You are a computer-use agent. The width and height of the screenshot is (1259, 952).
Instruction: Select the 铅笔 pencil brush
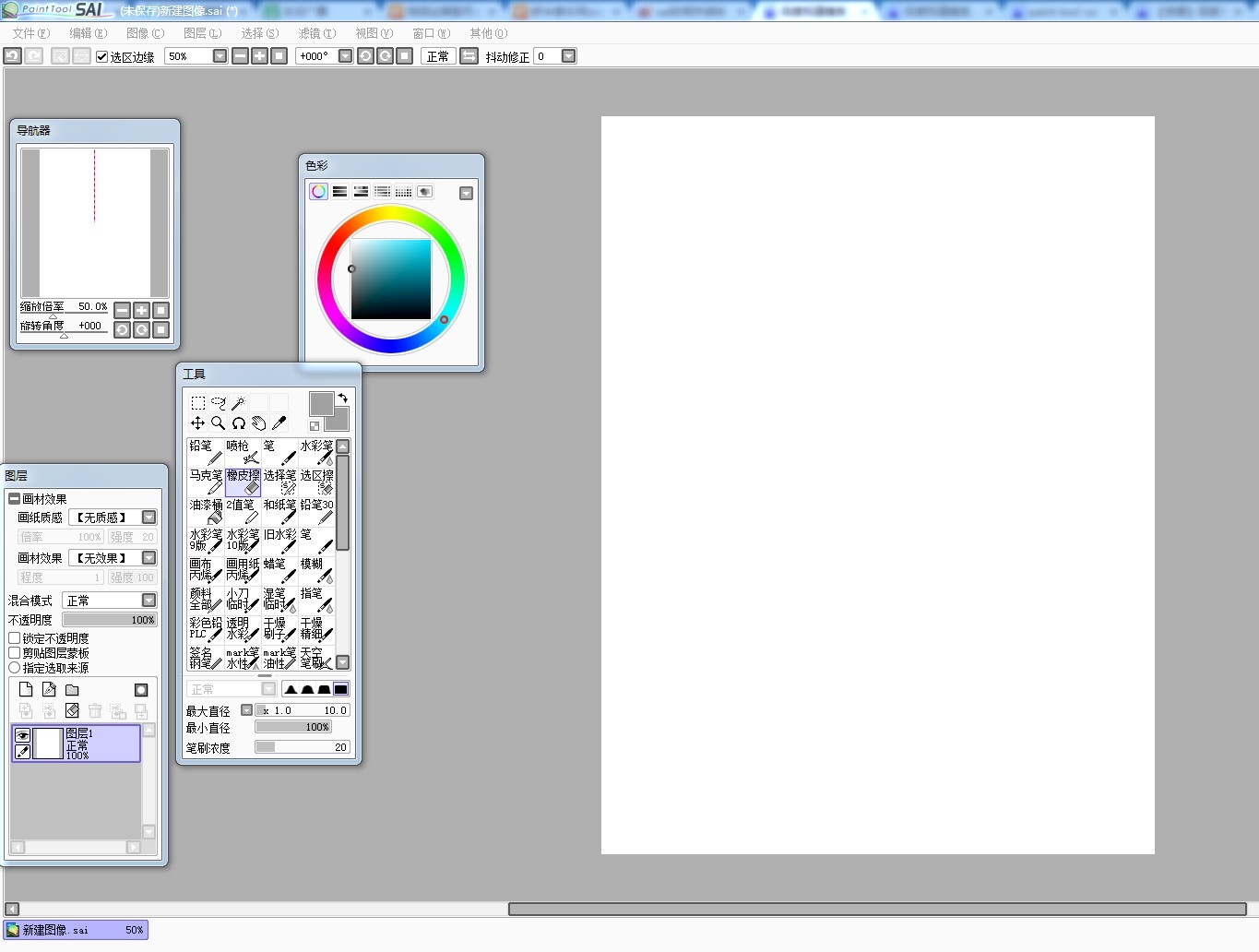205,452
